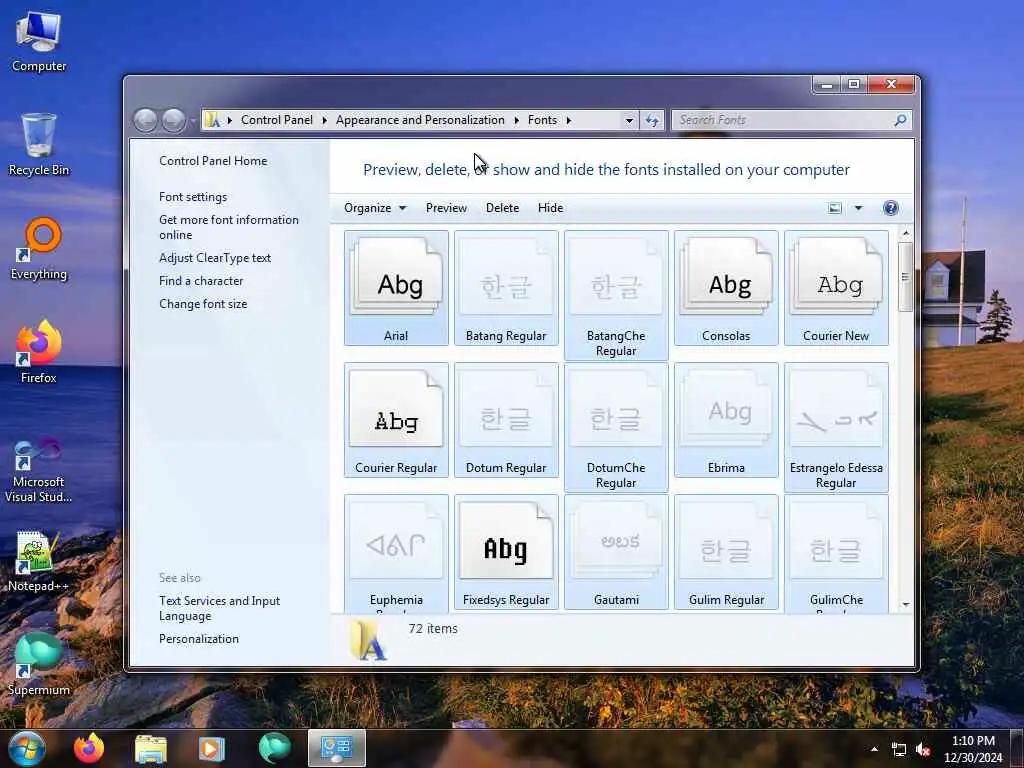Open Font settings link
The width and height of the screenshot is (1024, 768).
click(x=193, y=197)
